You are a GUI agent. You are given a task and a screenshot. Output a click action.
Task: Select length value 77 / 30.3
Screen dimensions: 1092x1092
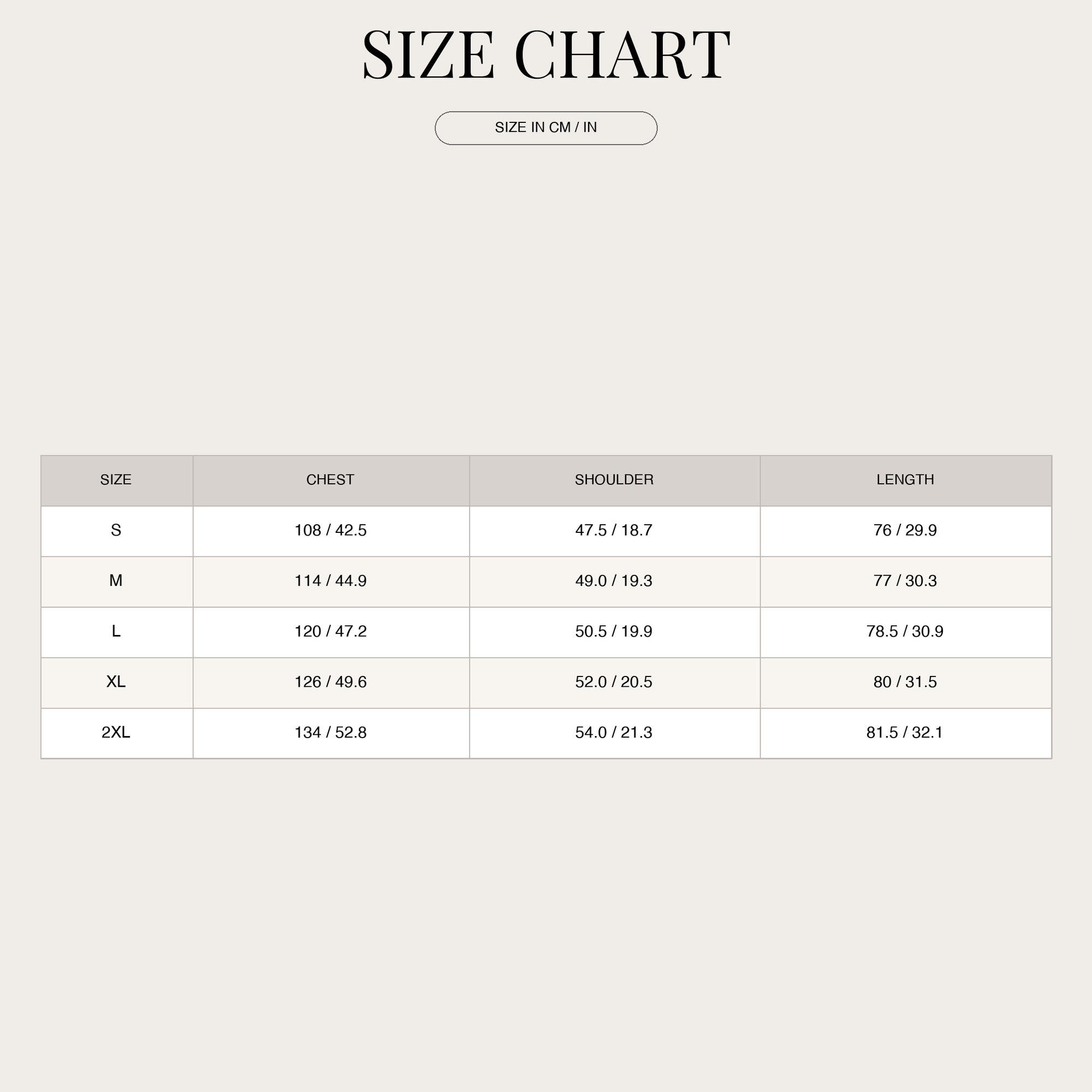click(x=905, y=580)
